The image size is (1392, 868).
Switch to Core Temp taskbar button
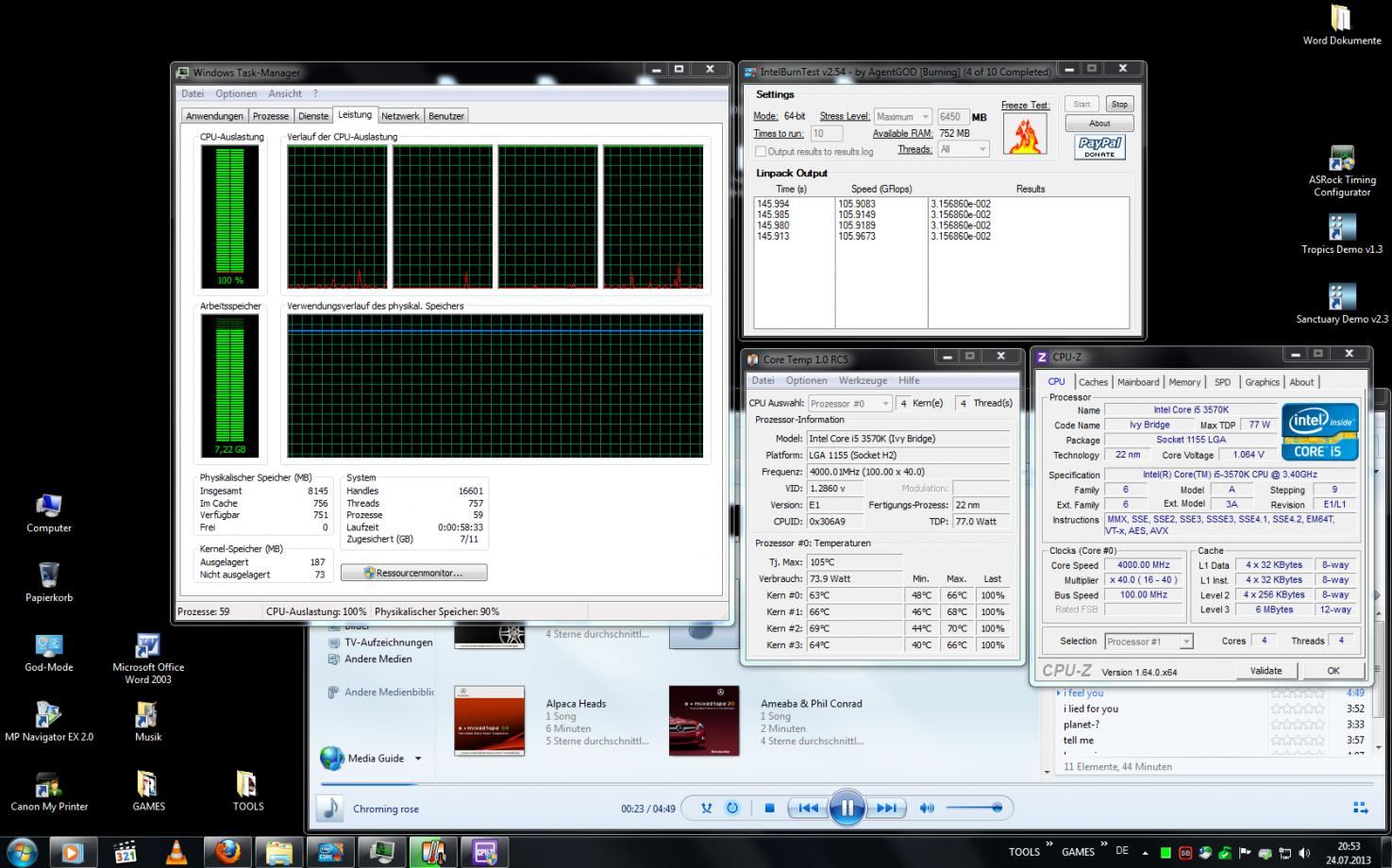click(433, 852)
